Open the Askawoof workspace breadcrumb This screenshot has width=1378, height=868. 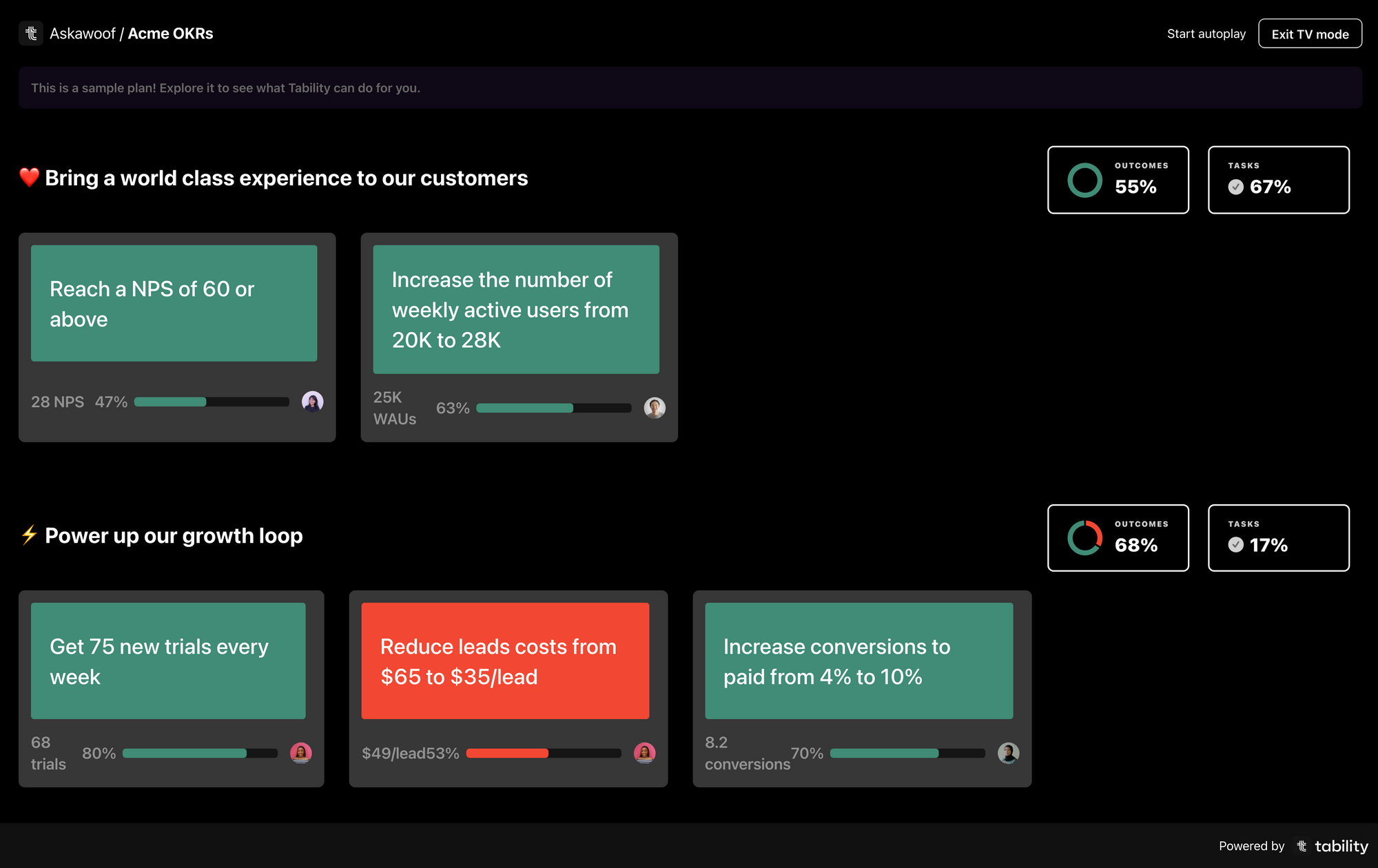[82, 34]
